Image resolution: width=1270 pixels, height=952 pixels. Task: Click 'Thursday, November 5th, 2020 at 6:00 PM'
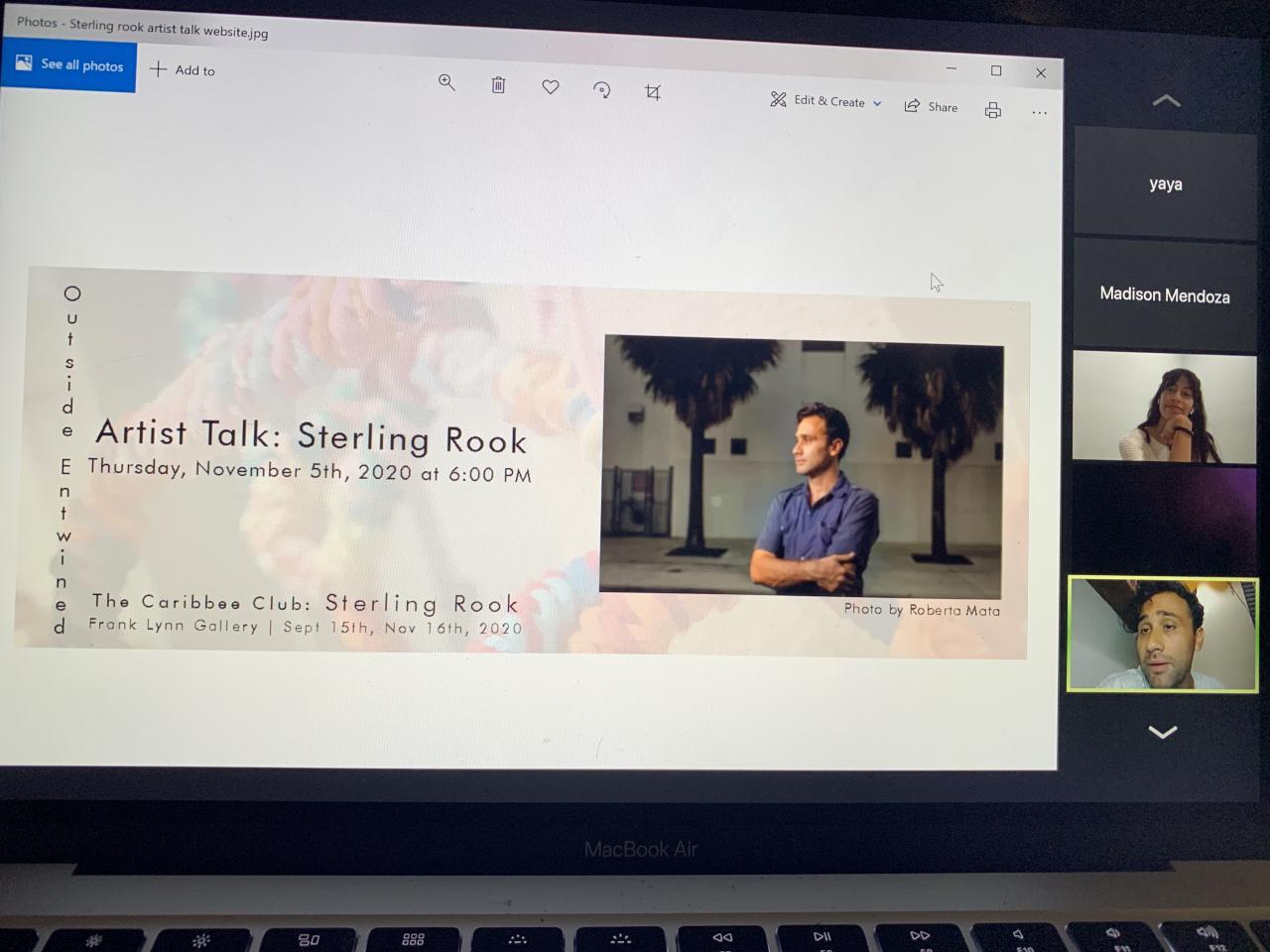[310, 470]
